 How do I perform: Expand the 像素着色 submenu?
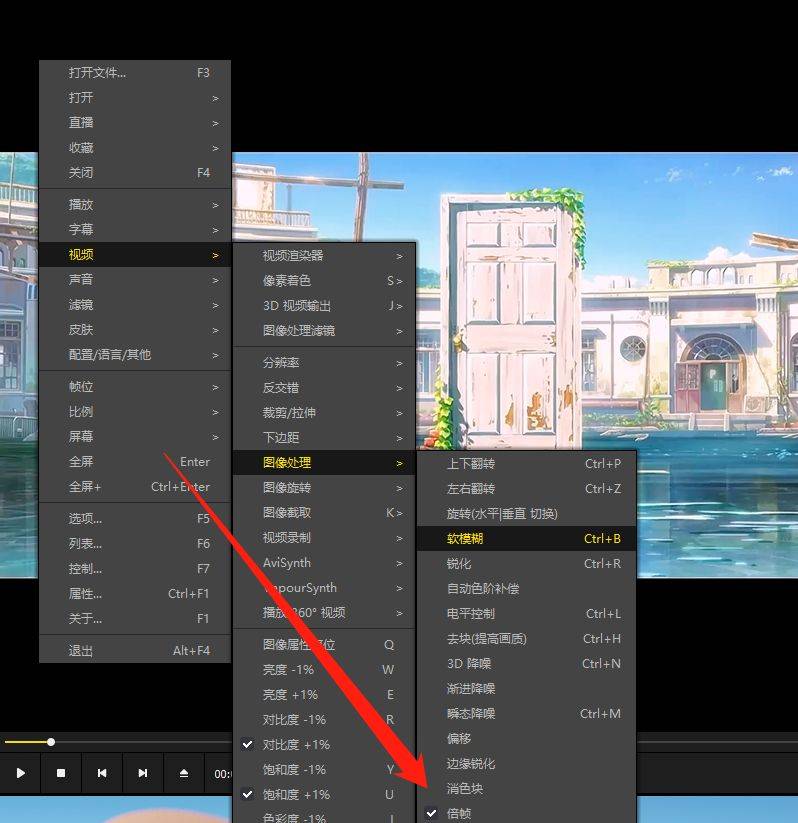point(324,281)
